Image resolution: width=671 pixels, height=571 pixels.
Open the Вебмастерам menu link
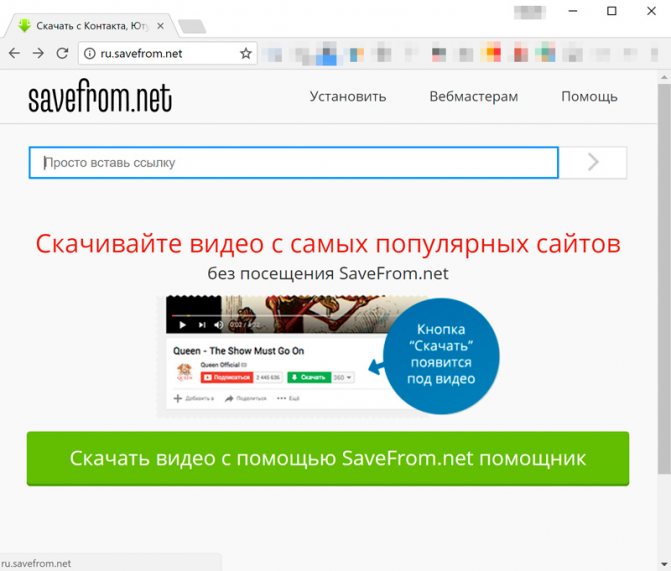pyautogui.click(x=474, y=96)
